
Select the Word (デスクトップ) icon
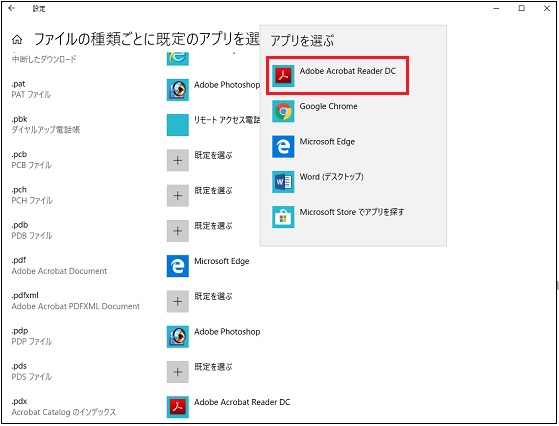tap(283, 181)
